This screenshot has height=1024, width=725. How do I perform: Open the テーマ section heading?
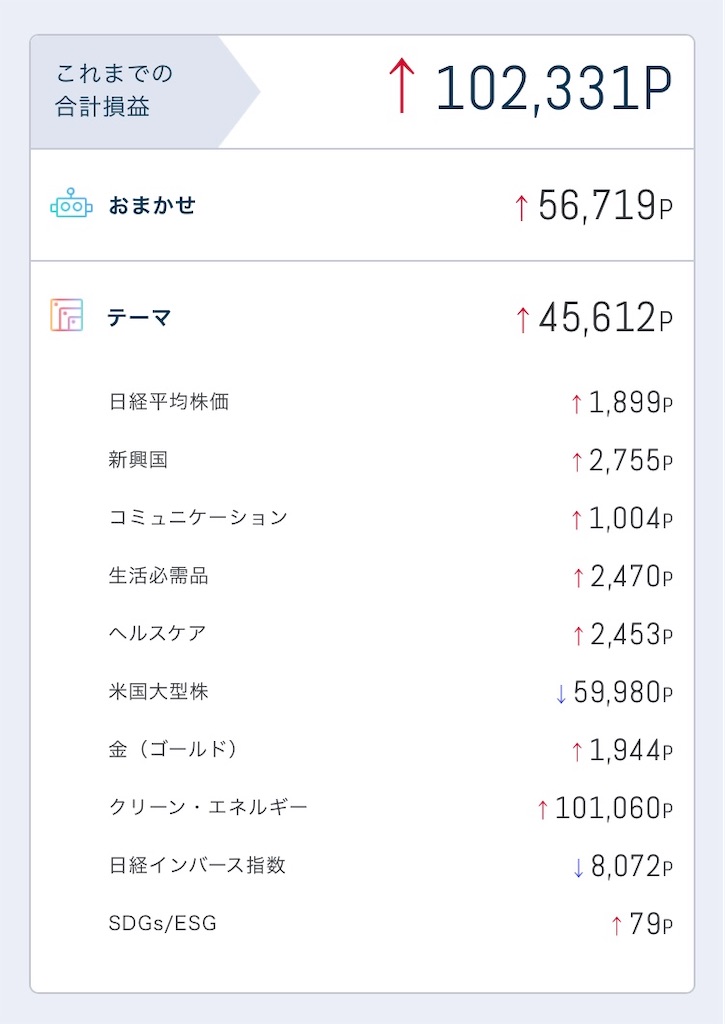pos(139,317)
